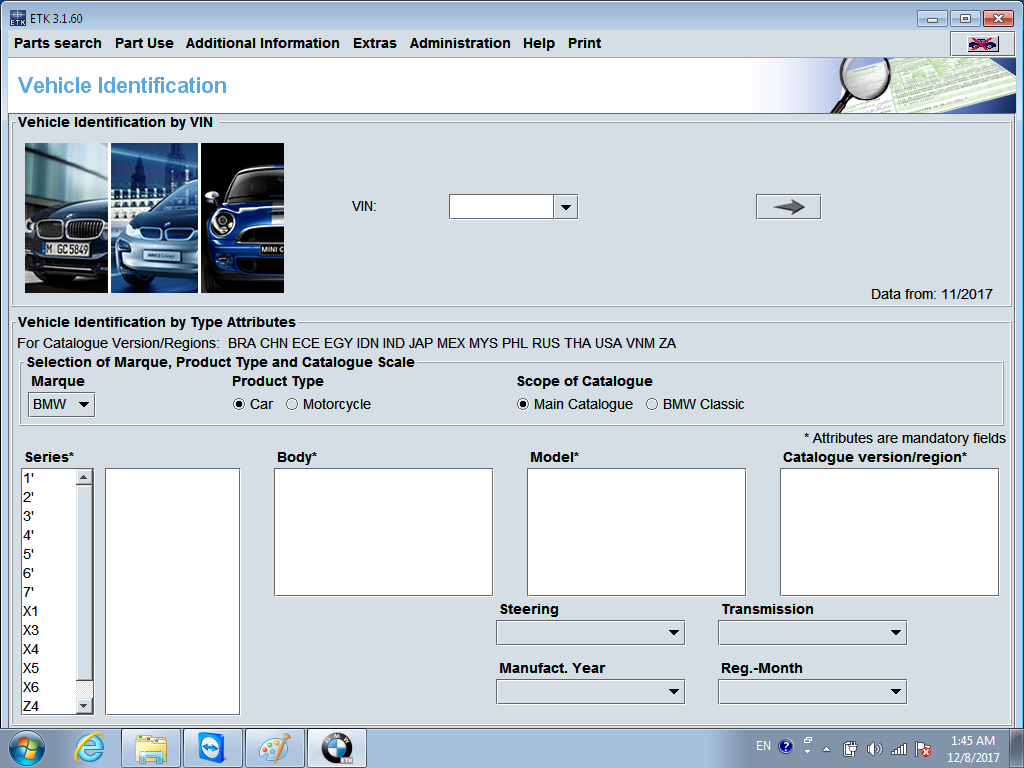The width and height of the screenshot is (1024, 768).
Task: Select series 4' in the list
Action: pyautogui.click(x=49, y=535)
